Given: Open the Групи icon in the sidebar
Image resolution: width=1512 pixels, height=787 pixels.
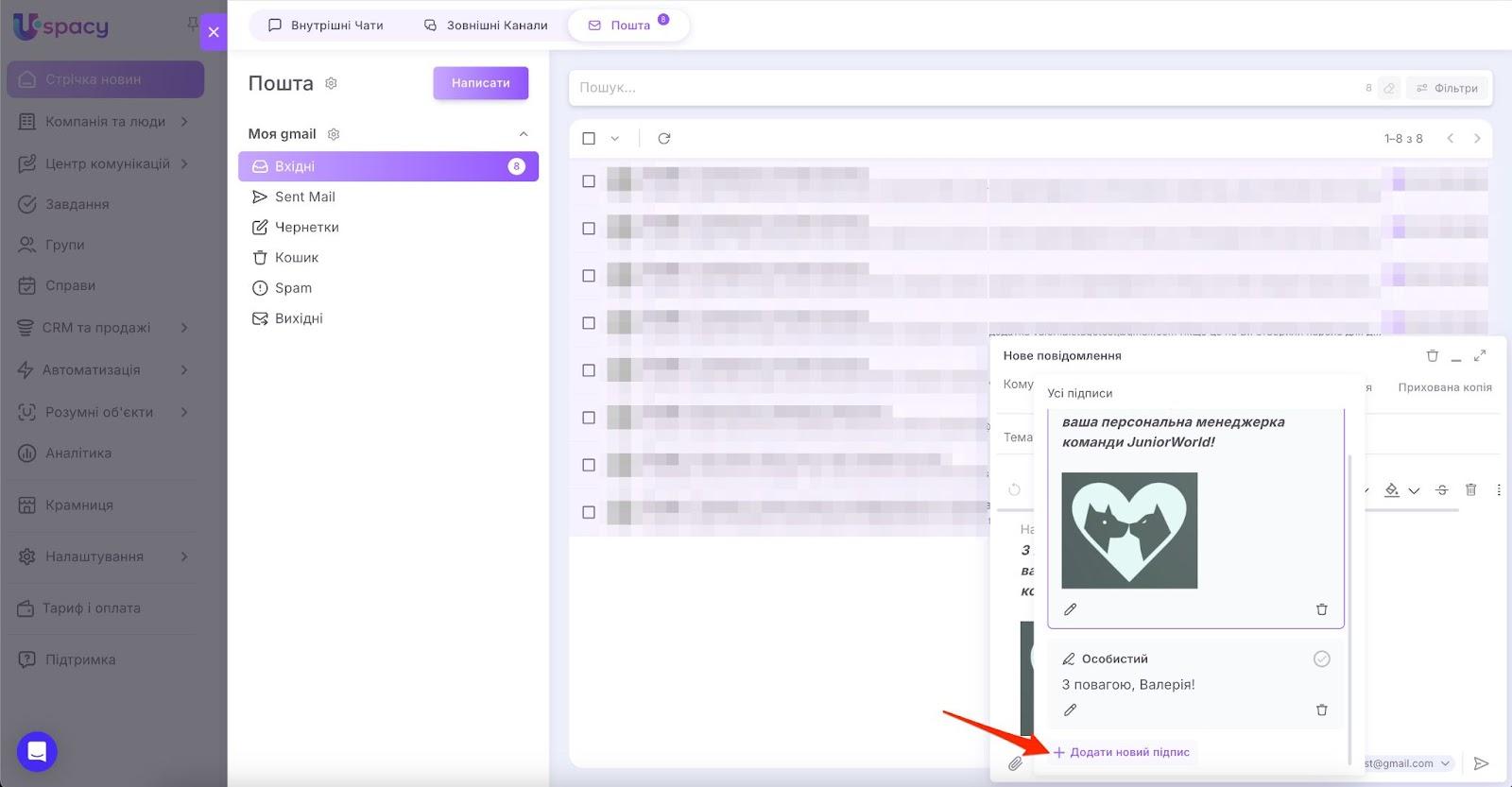Looking at the screenshot, I should [x=27, y=245].
